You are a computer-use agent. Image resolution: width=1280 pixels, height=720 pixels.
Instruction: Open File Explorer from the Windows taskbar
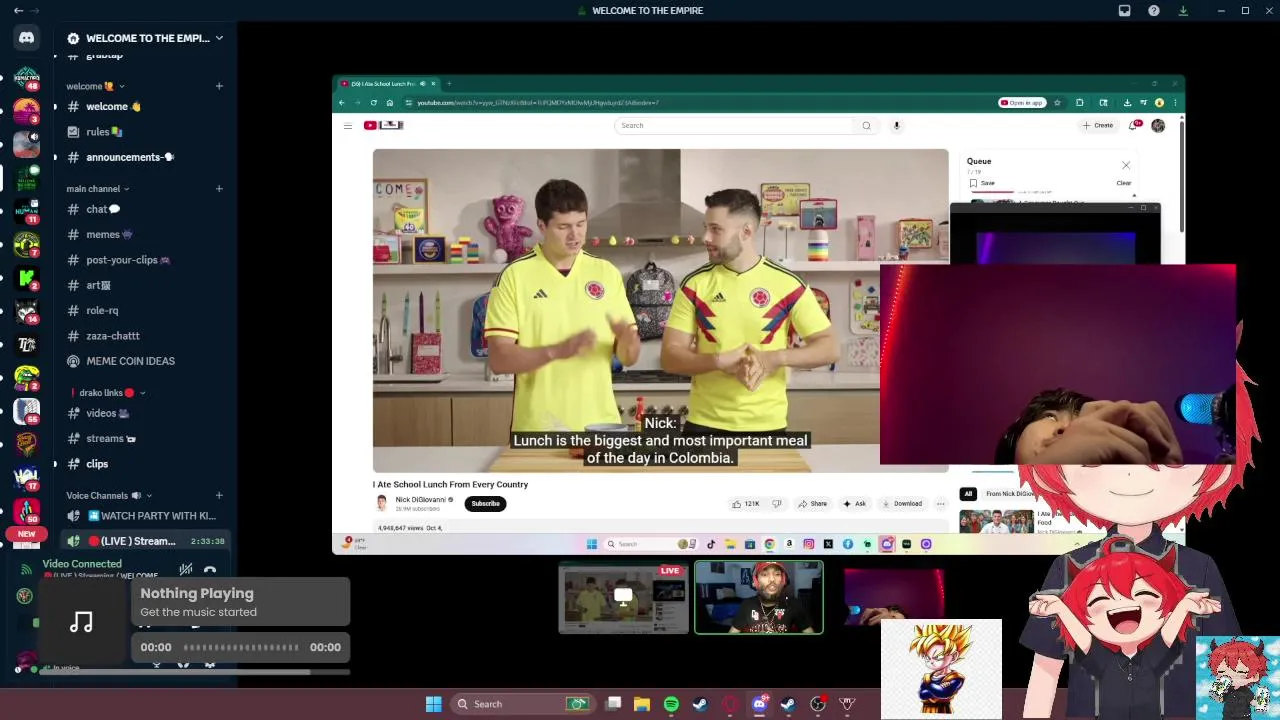tap(642, 704)
